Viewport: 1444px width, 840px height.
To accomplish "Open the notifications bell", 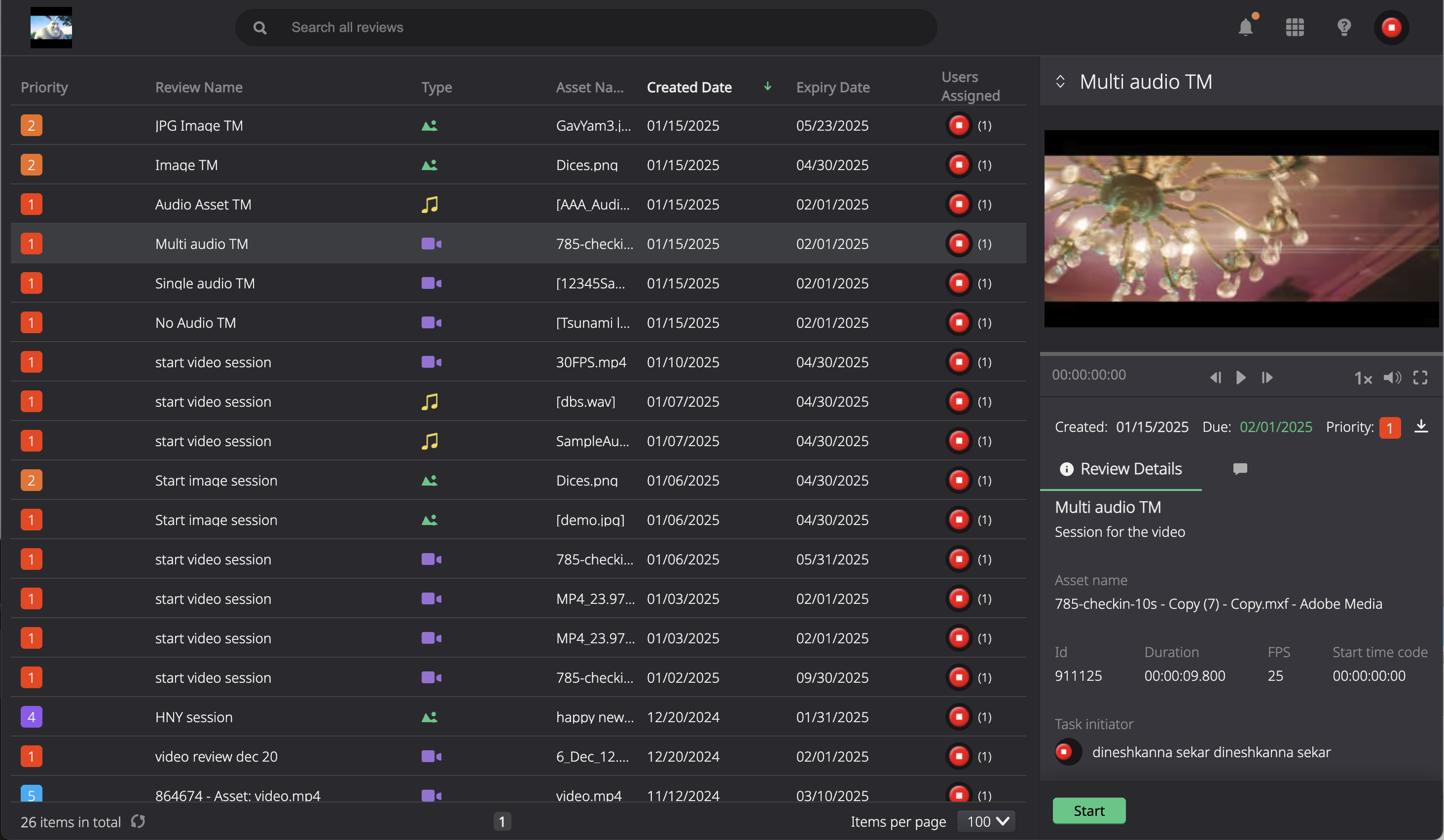I will pos(1245,27).
